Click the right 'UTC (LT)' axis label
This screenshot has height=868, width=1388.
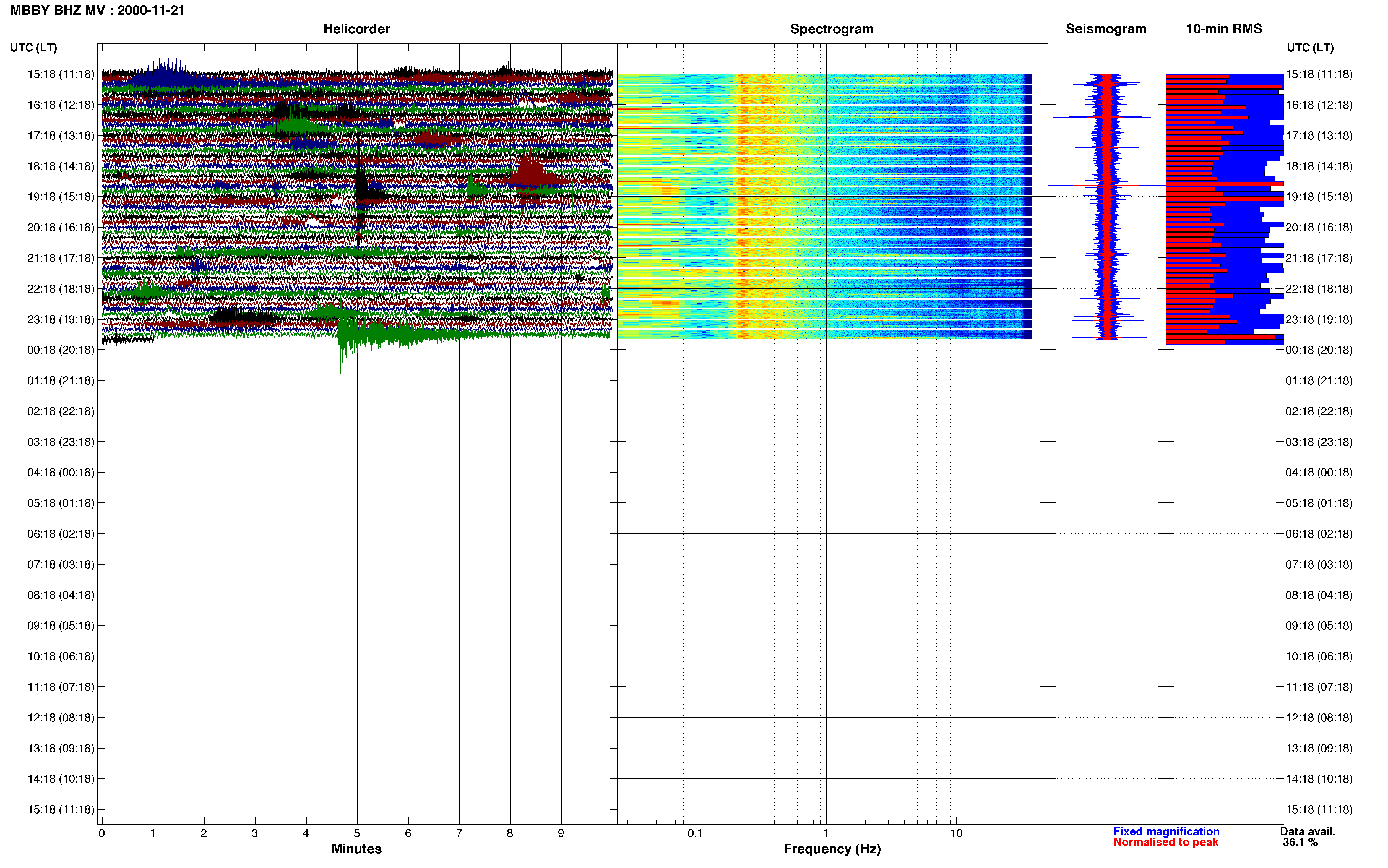1310,47
